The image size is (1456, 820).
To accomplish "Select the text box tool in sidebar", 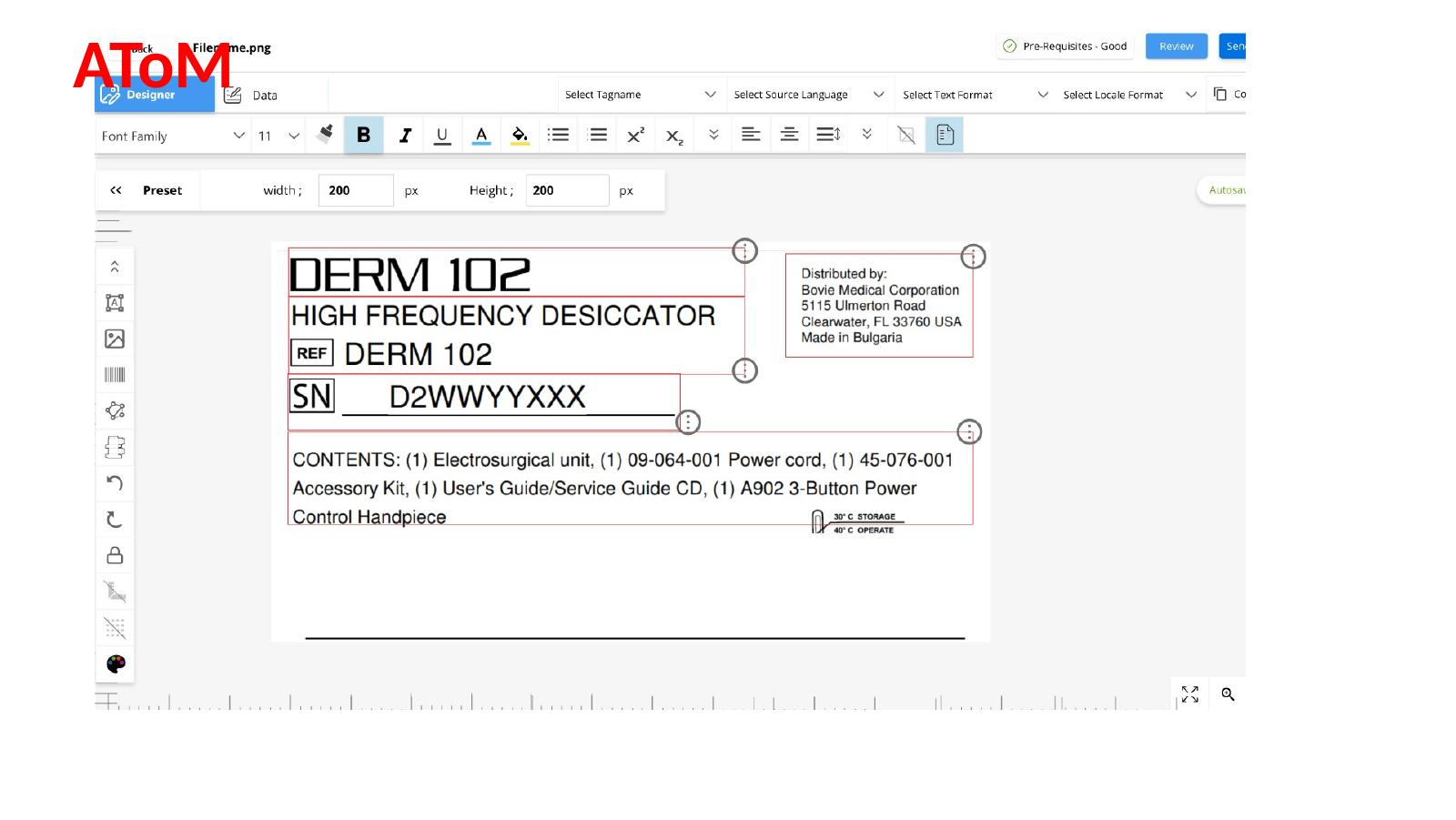I will click(x=115, y=303).
